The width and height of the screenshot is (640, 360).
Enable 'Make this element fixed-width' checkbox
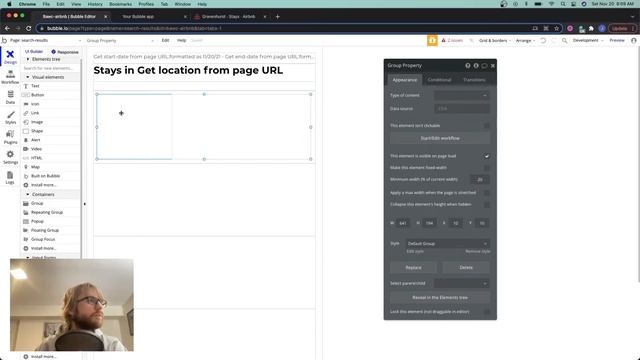(487, 168)
